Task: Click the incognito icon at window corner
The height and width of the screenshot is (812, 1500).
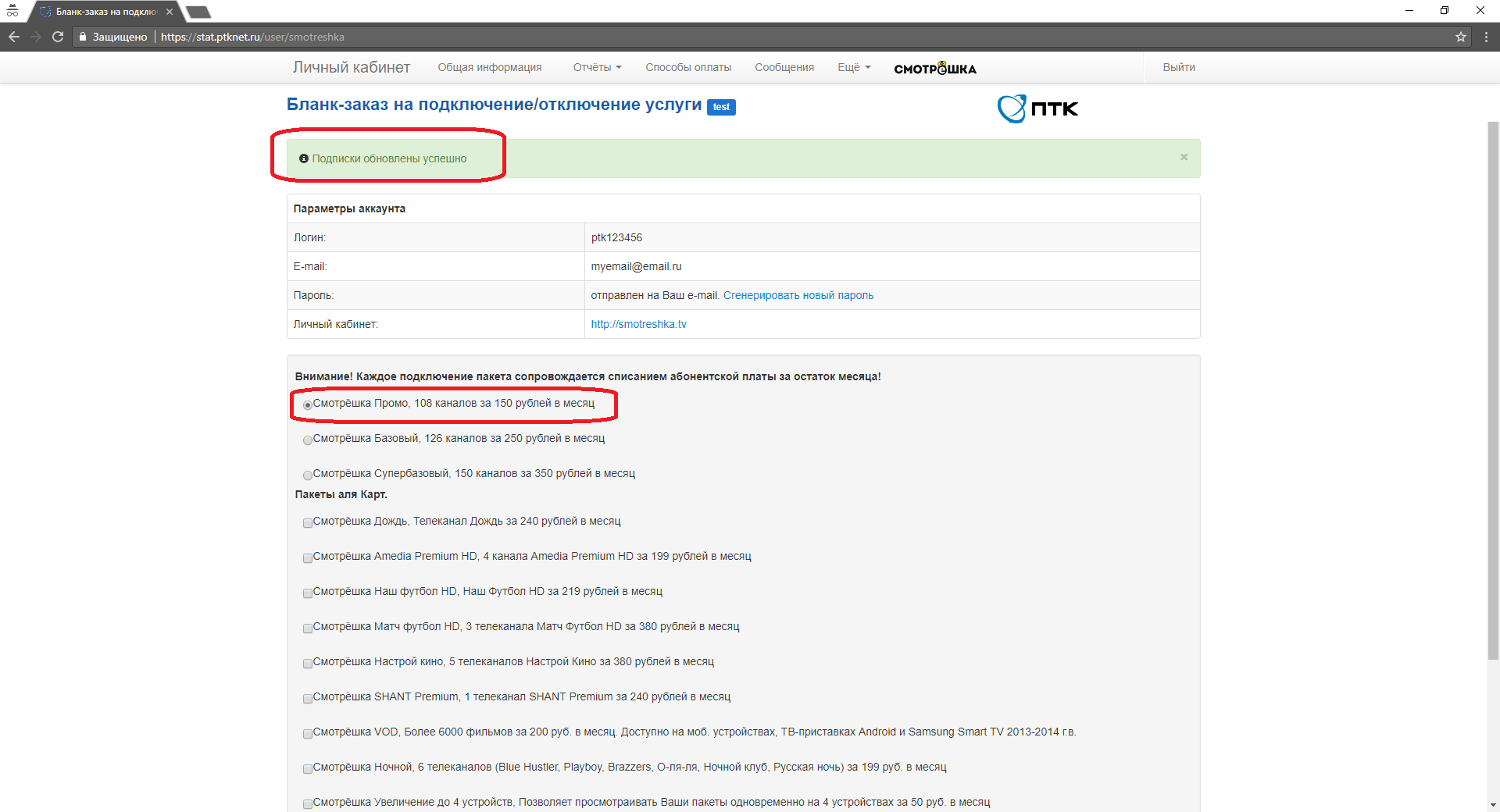Action: pos(12,10)
